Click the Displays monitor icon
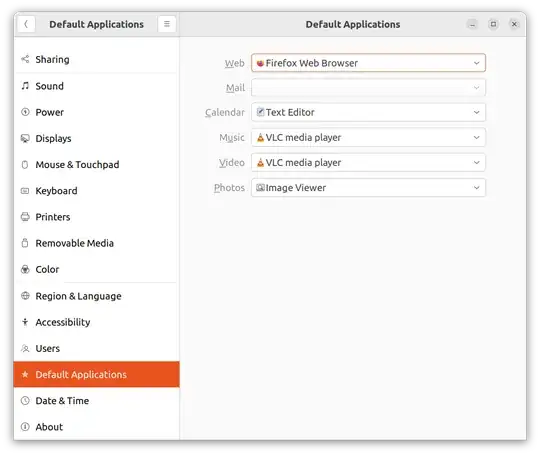Viewport: 540px width, 455px height. [25, 138]
